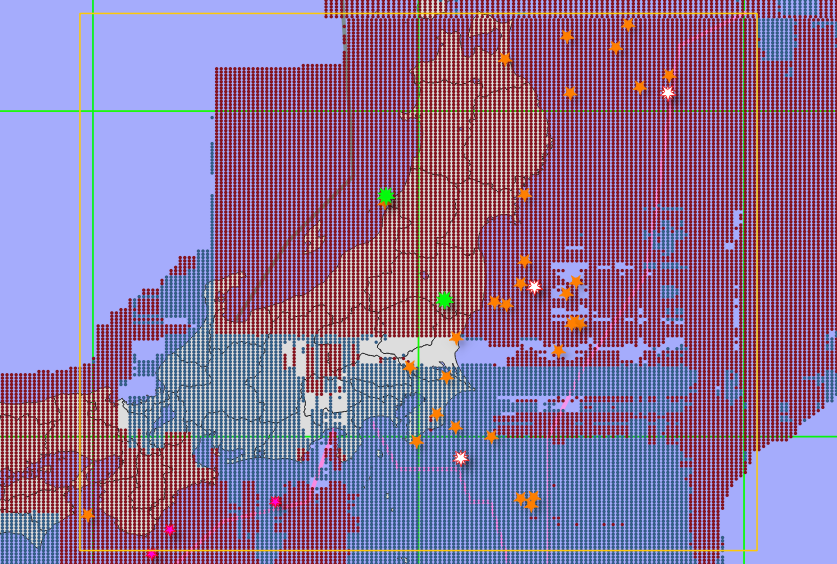Click the orange star immediately left of the northern white starburst
Screen dimensions: 837x564
click(639, 87)
